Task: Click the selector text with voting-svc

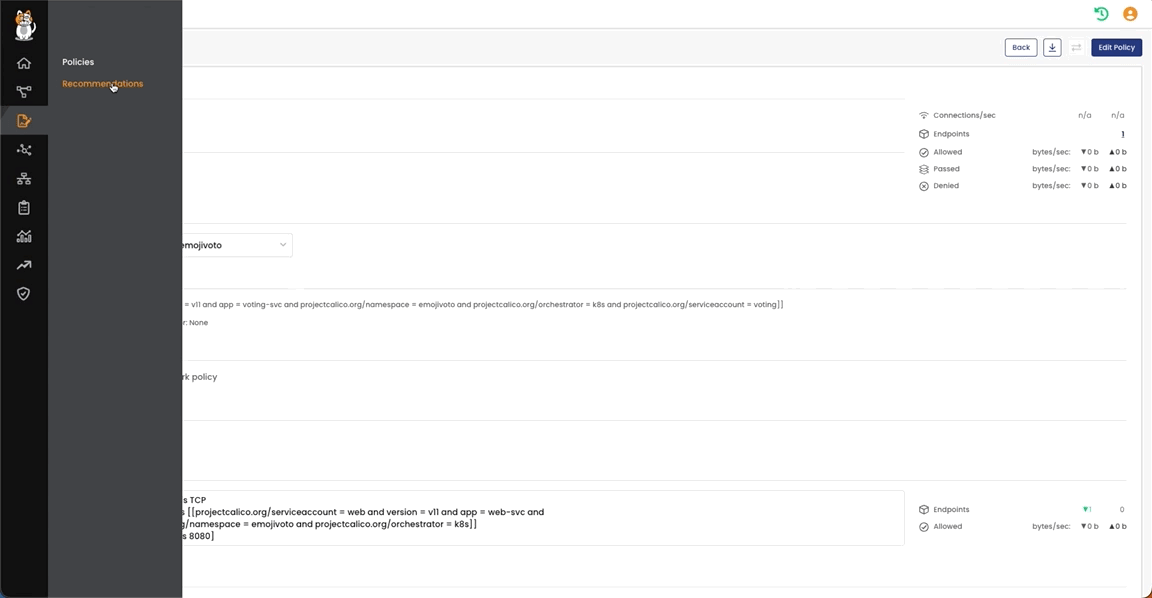Action: [x=483, y=304]
